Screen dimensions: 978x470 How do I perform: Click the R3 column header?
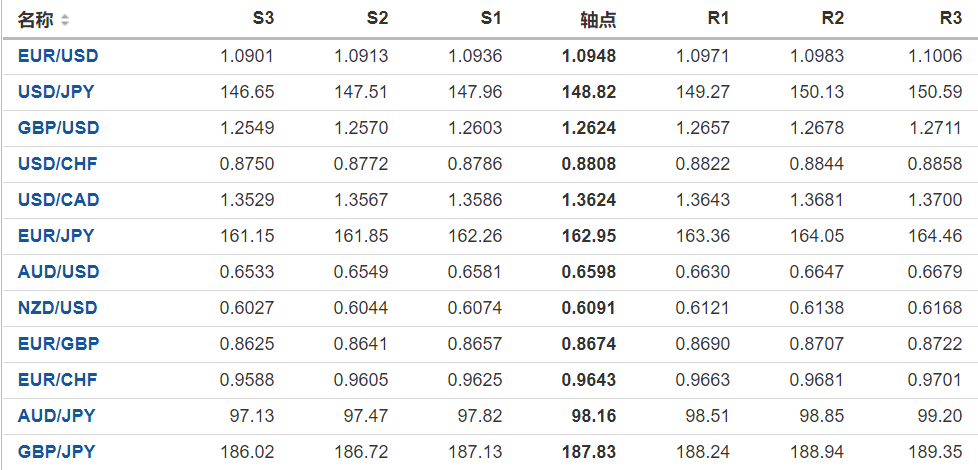(951, 19)
